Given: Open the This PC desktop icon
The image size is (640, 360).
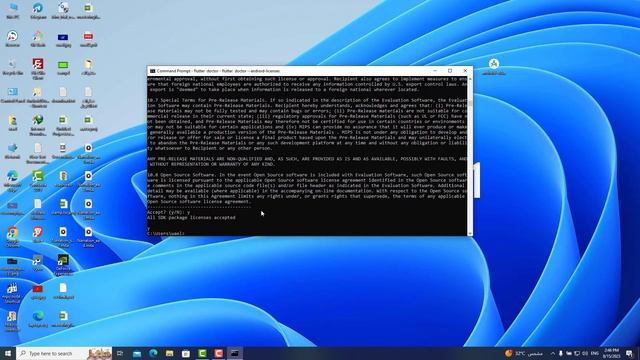Looking at the screenshot, I should tap(13, 10).
